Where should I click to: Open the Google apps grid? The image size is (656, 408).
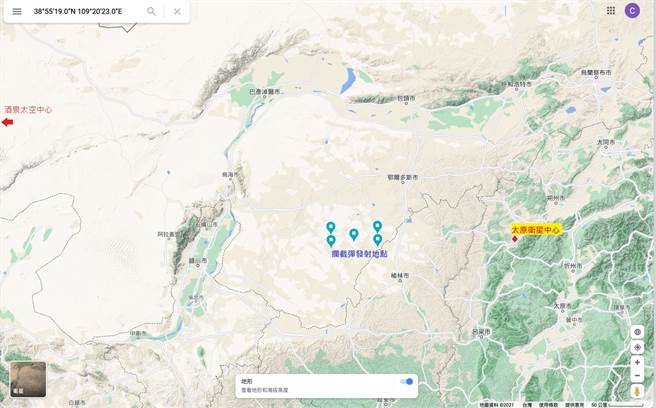coord(611,10)
